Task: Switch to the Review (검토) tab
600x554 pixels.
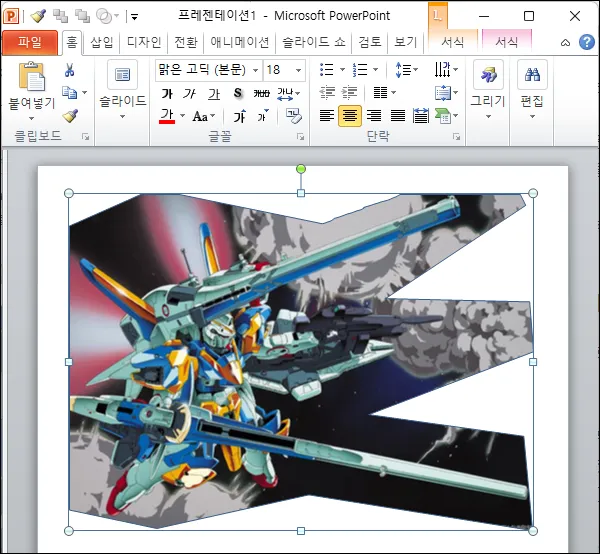Action: tap(370, 42)
